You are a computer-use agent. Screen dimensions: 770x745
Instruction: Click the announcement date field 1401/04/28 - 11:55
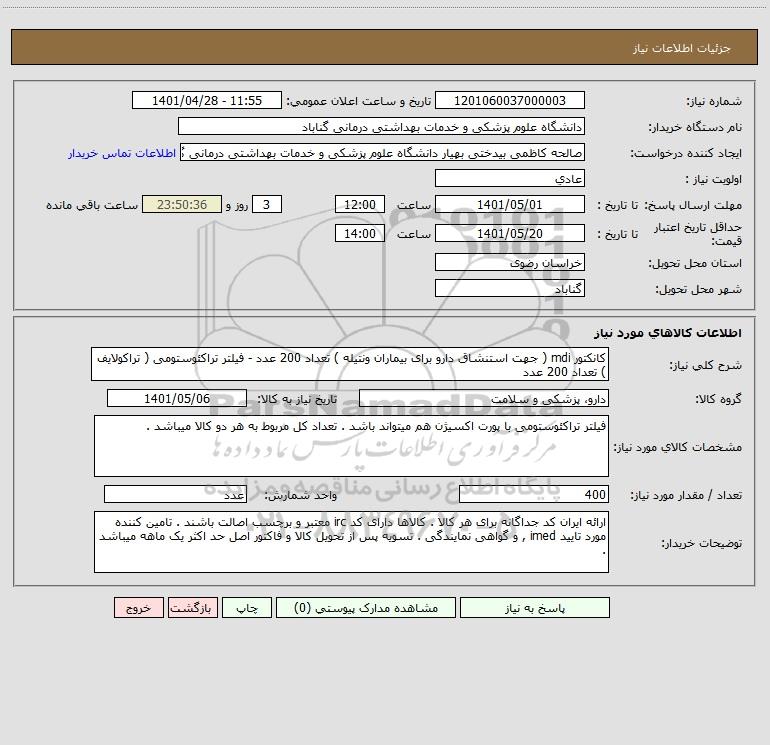click(207, 101)
